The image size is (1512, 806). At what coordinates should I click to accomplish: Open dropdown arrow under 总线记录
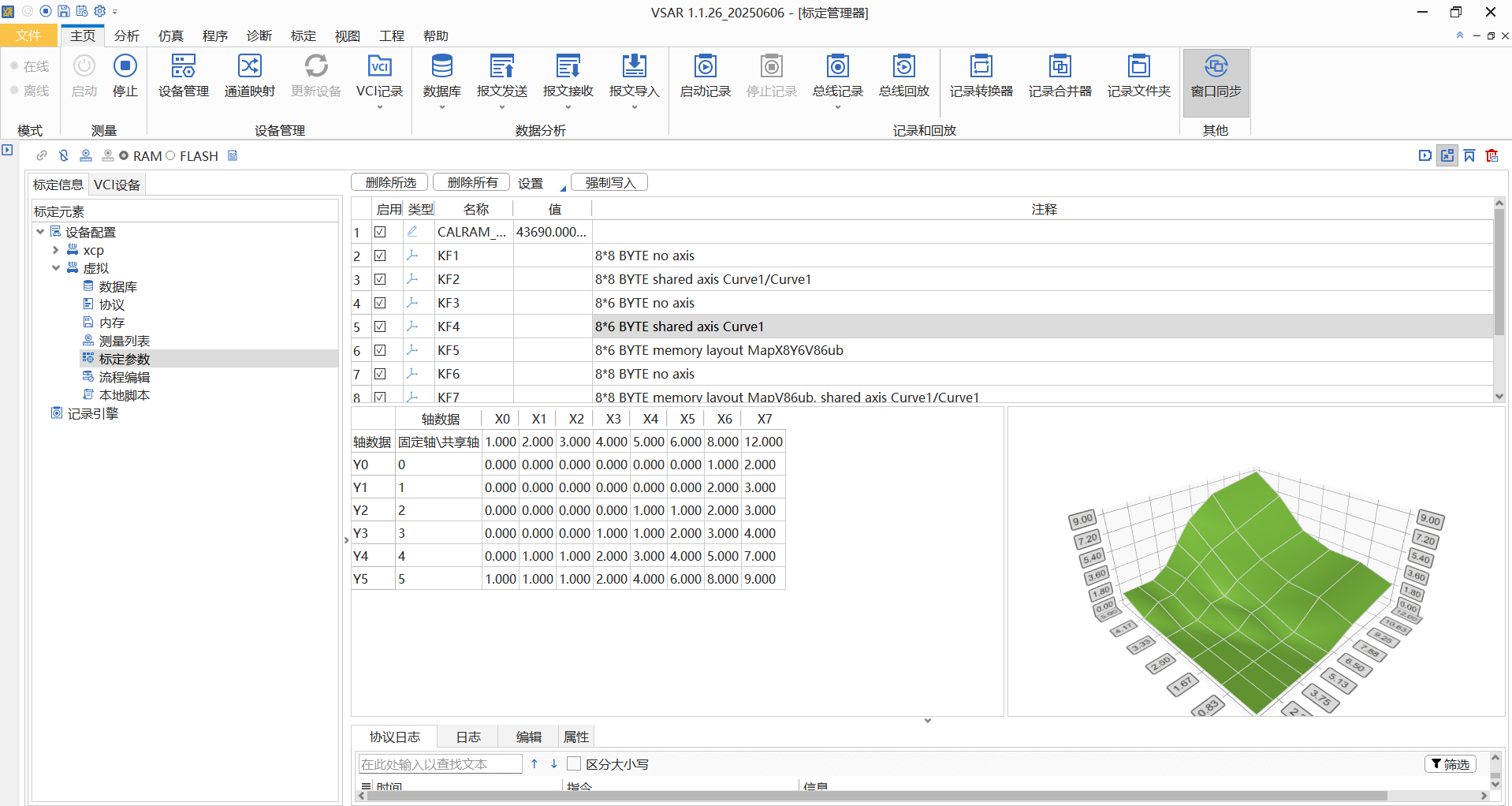pyautogui.click(x=838, y=107)
